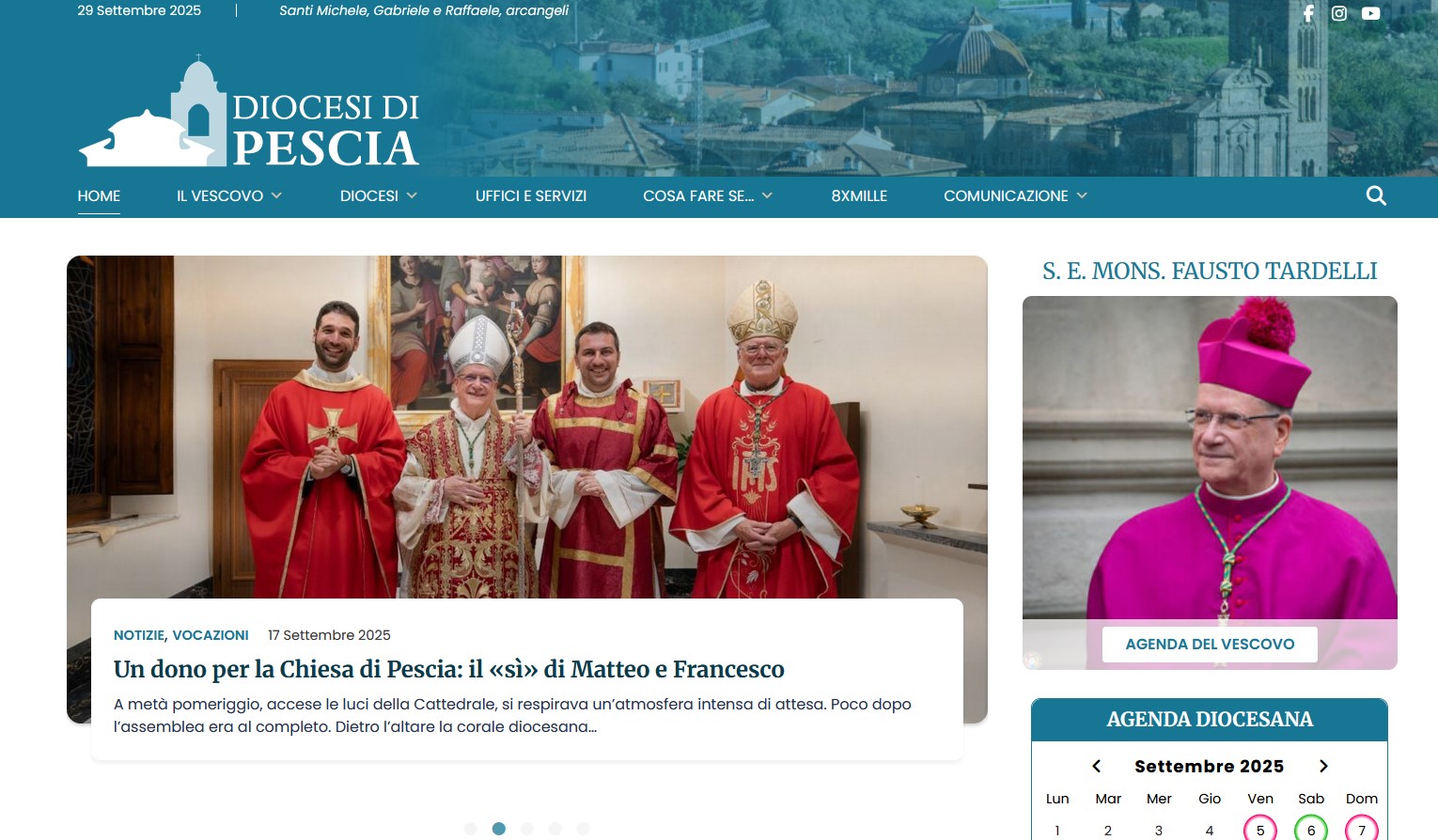Viewport: 1438px width, 840px height.
Task: Click the Agenda del Vescovo button
Action: point(1210,644)
